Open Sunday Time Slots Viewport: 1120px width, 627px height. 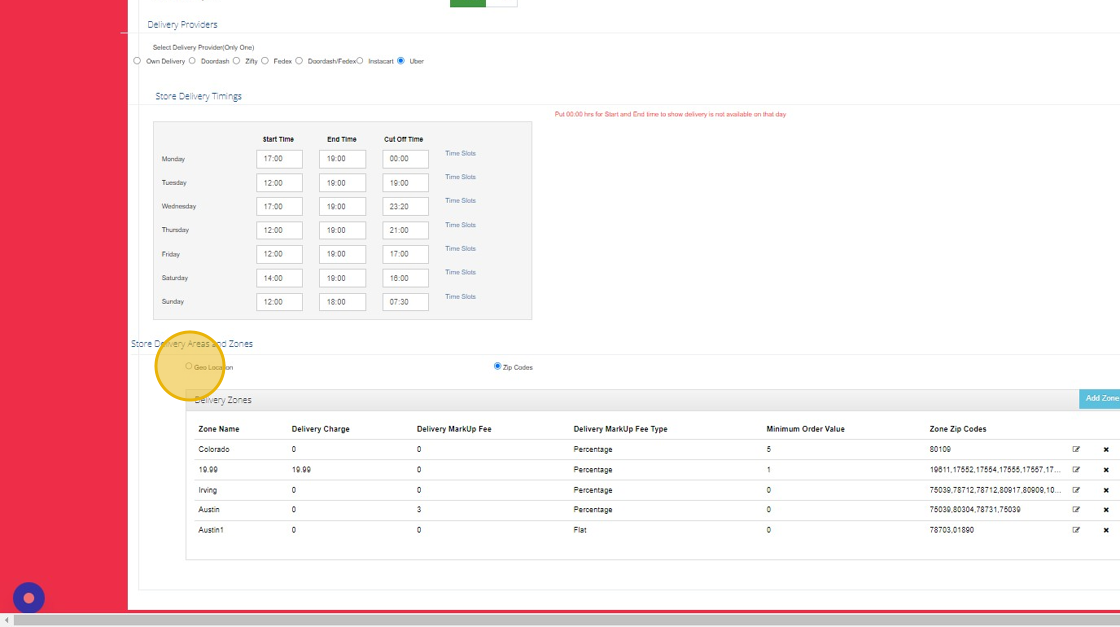pos(460,296)
